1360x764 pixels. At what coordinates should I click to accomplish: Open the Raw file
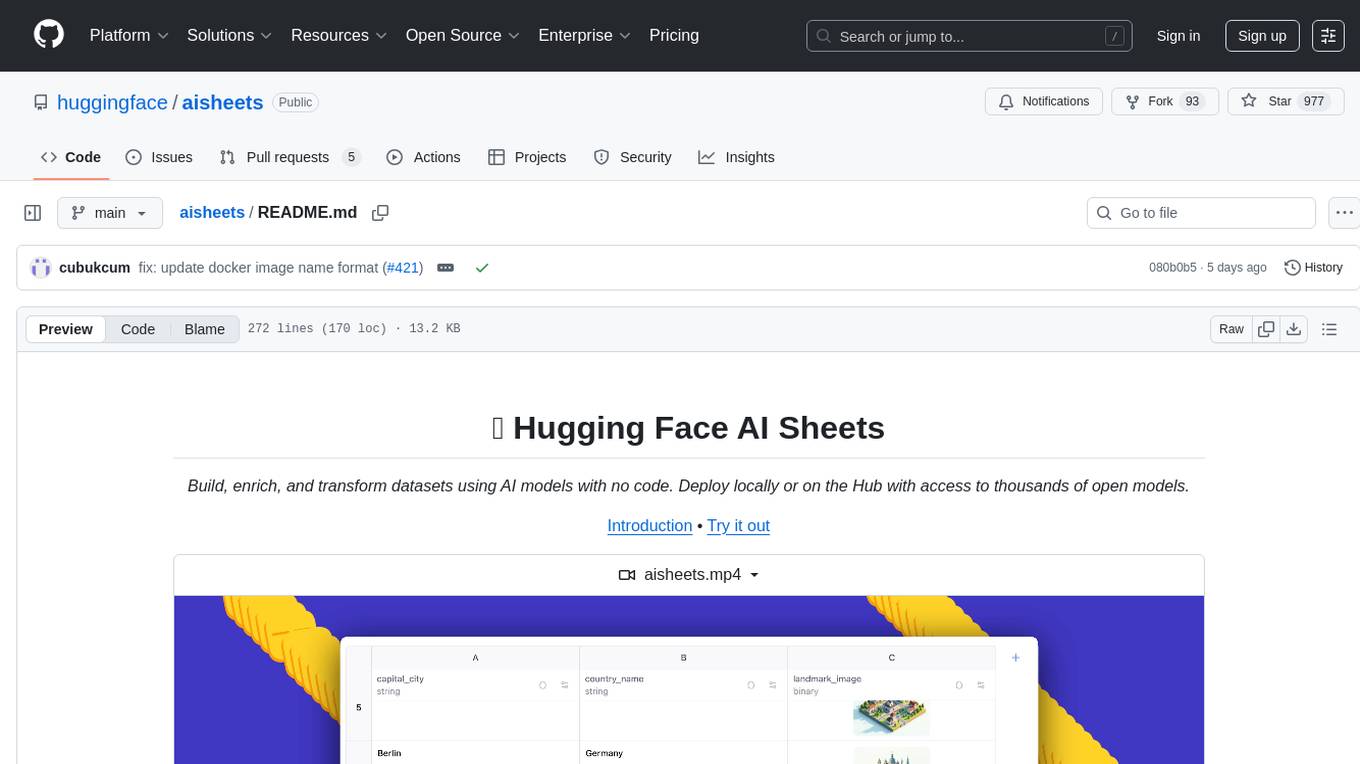pos(1231,329)
